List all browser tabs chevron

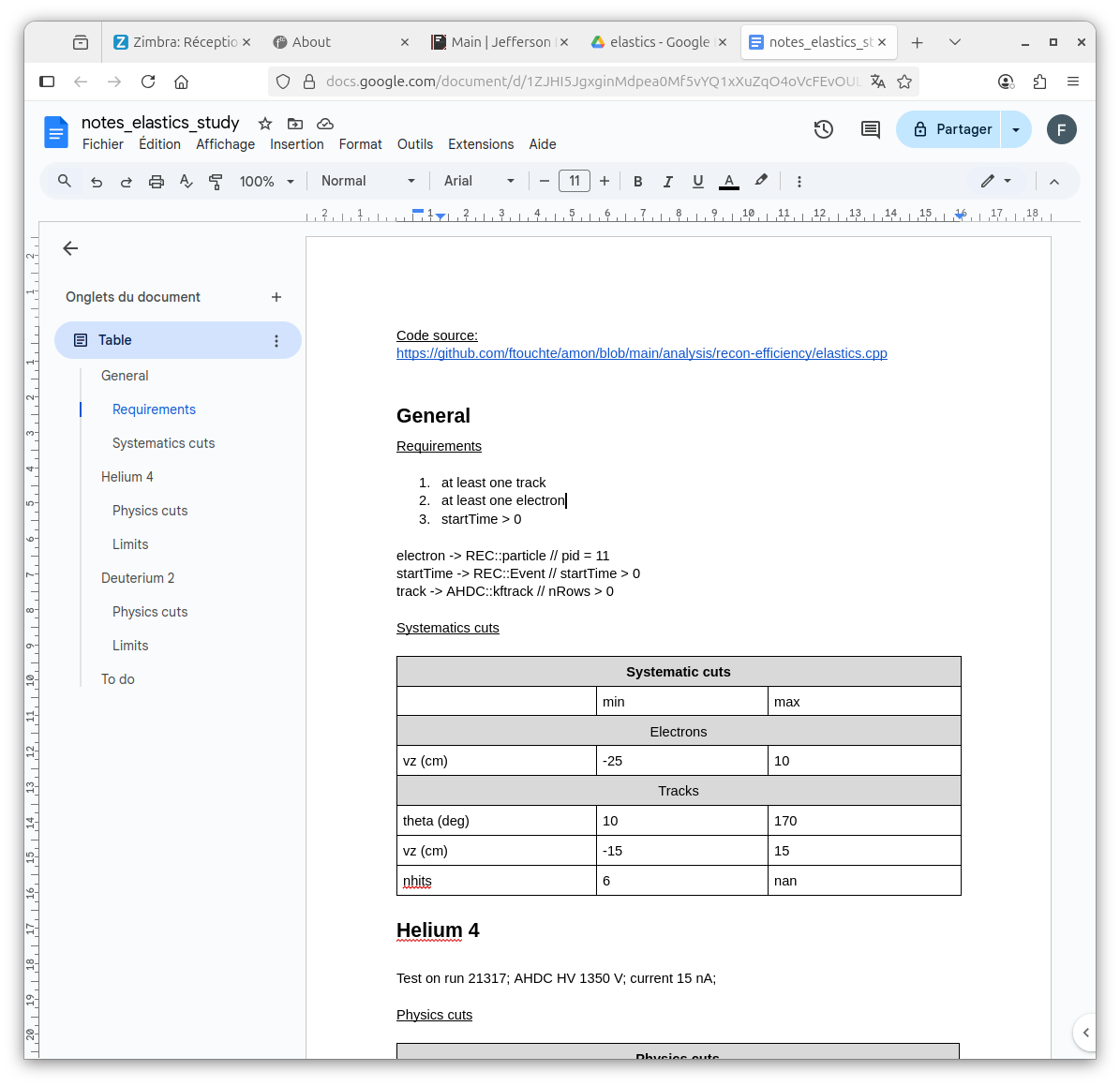pos(955,42)
